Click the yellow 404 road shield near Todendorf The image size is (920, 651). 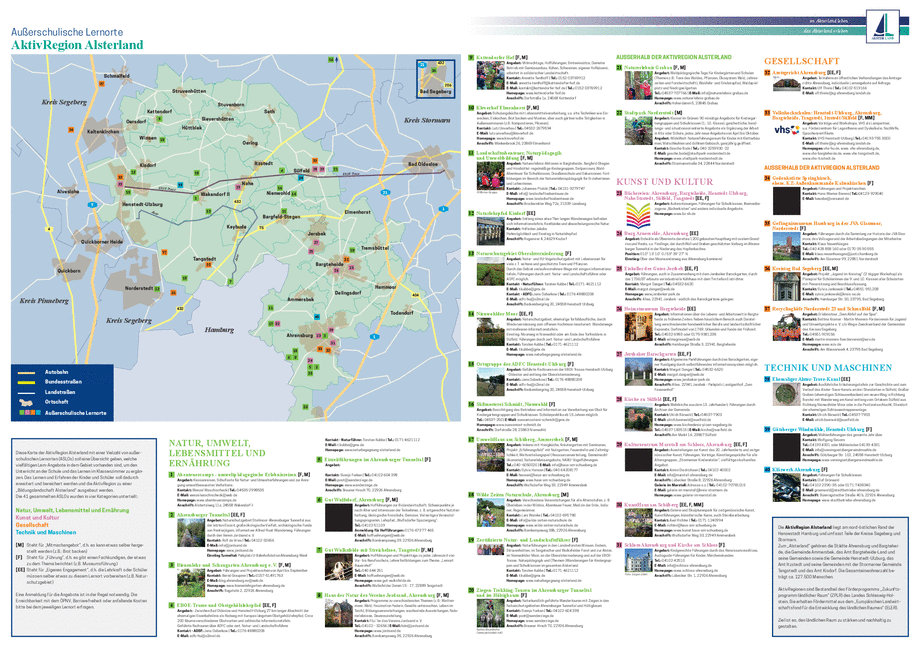pyautogui.click(x=416, y=295)
